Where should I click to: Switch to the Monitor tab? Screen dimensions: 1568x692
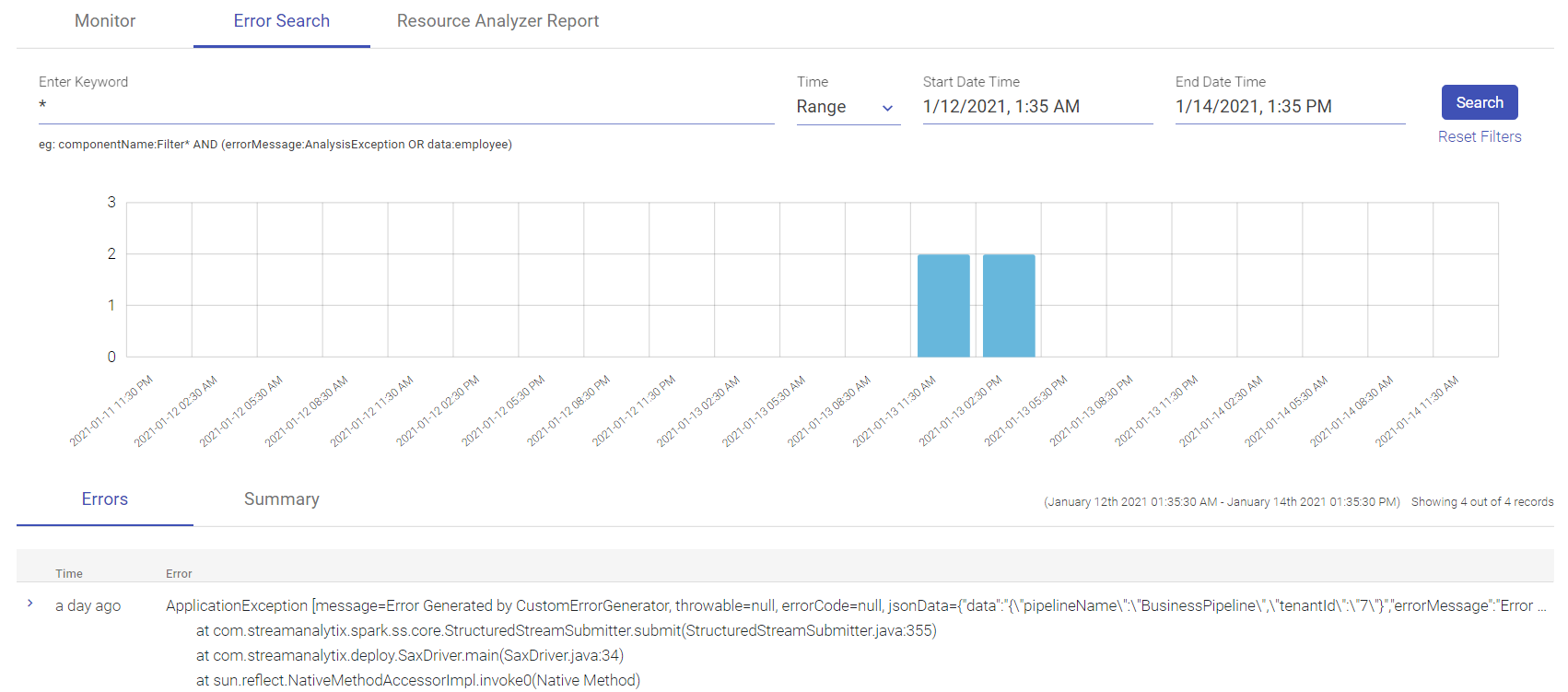(105, 20)
